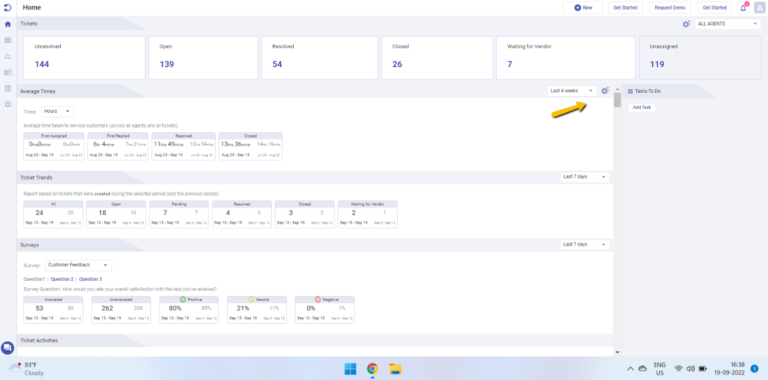Click the scrollbar down arrow

[x=617, y=352]
